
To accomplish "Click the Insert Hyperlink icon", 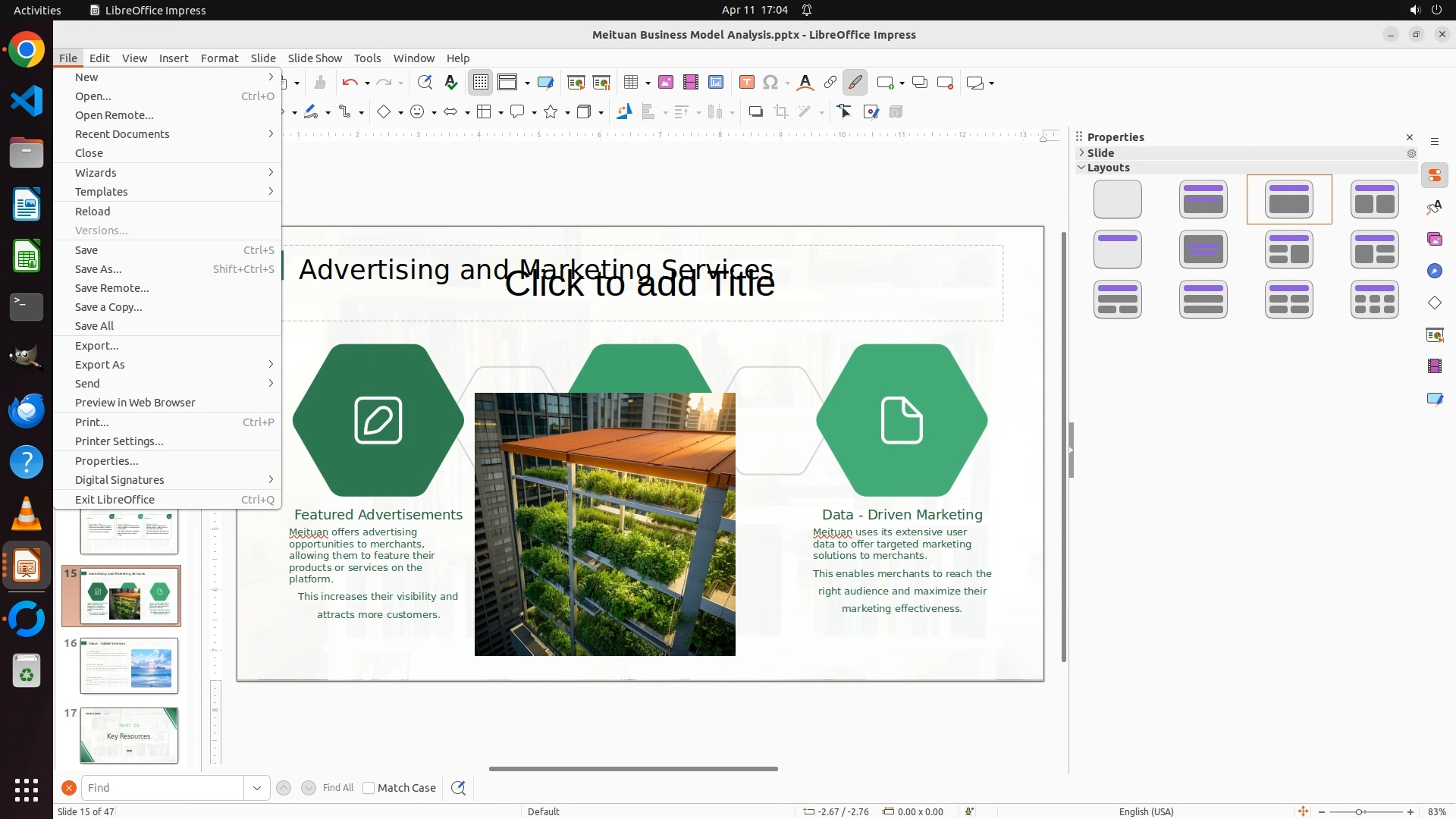I will tap(830, 83).
